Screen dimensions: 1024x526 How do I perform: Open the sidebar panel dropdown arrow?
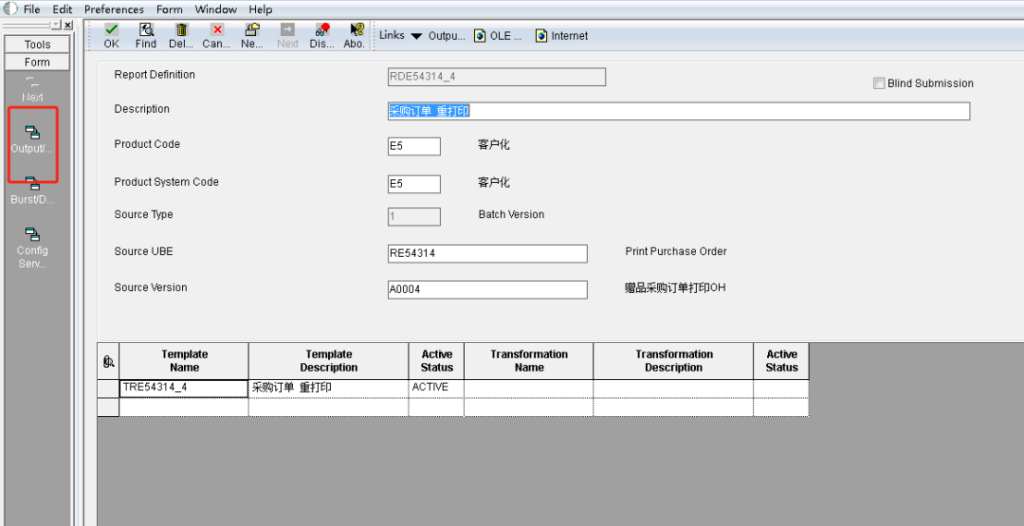click(x=56, y=25)
